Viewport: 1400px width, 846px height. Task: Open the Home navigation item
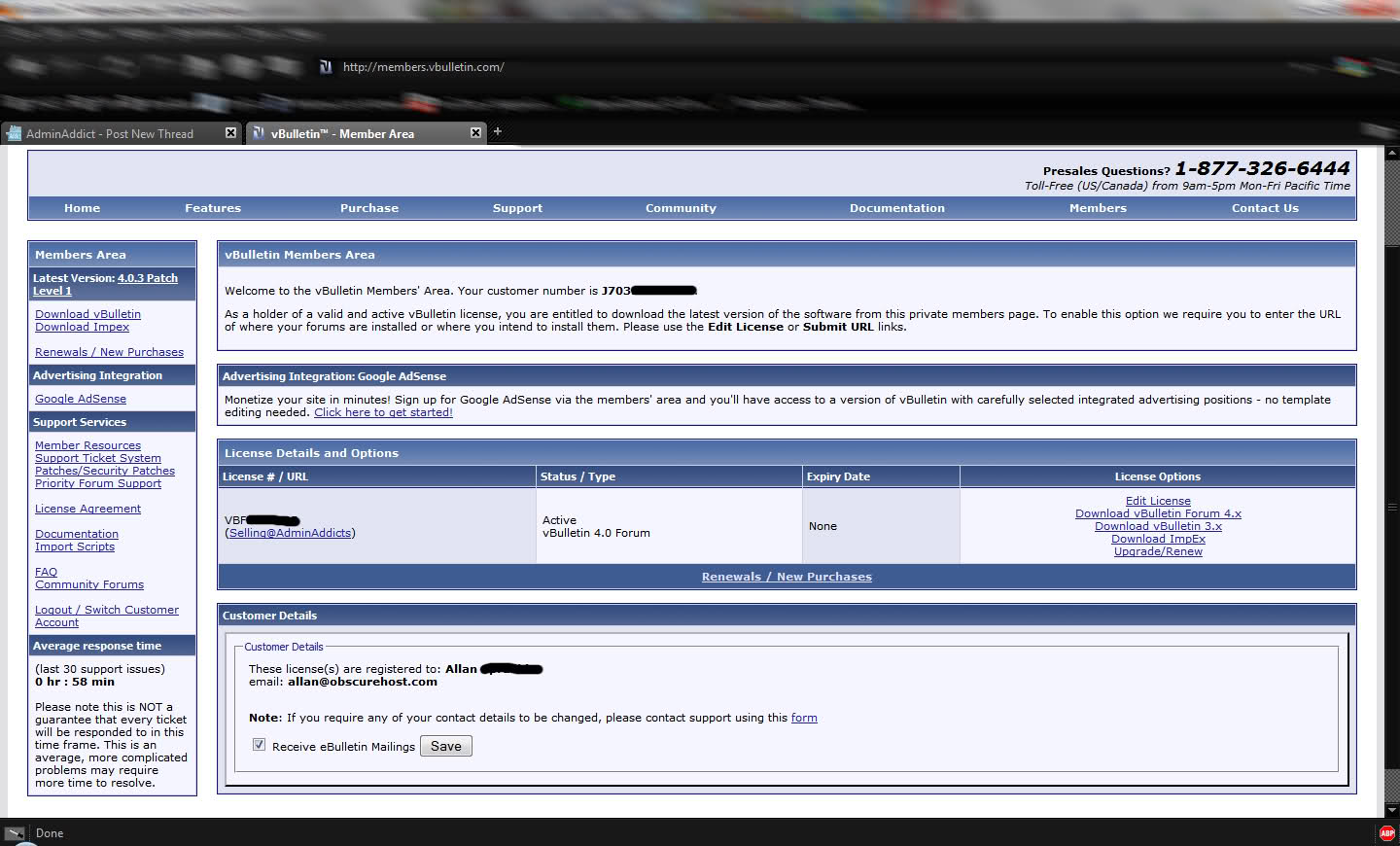(x=83, y=208)
